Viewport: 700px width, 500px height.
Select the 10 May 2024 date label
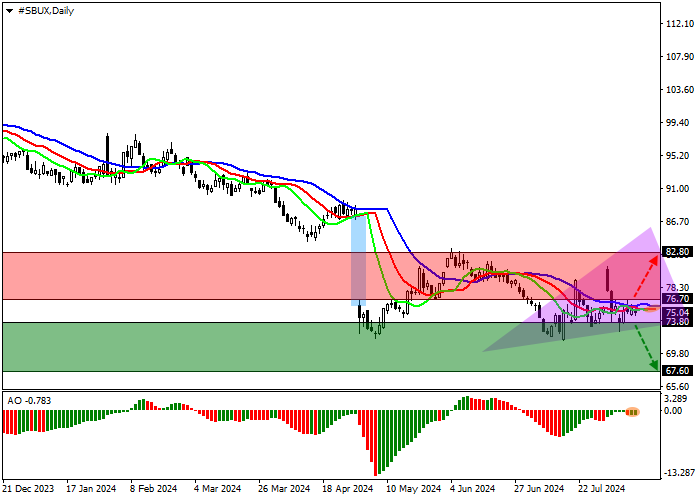pyautogui.click(x=414, y=489)
